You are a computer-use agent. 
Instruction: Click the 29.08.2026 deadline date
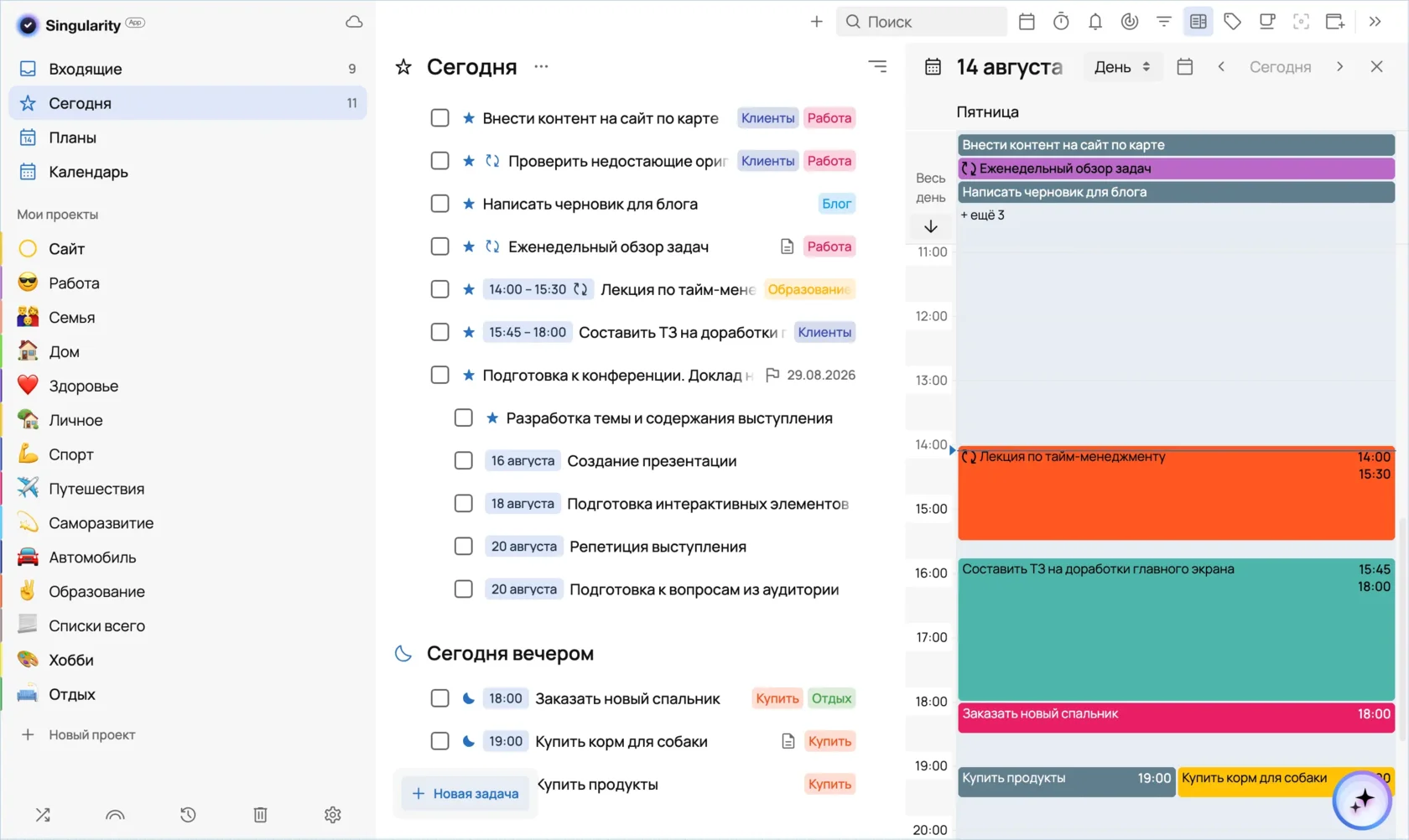tap(811, 375)
